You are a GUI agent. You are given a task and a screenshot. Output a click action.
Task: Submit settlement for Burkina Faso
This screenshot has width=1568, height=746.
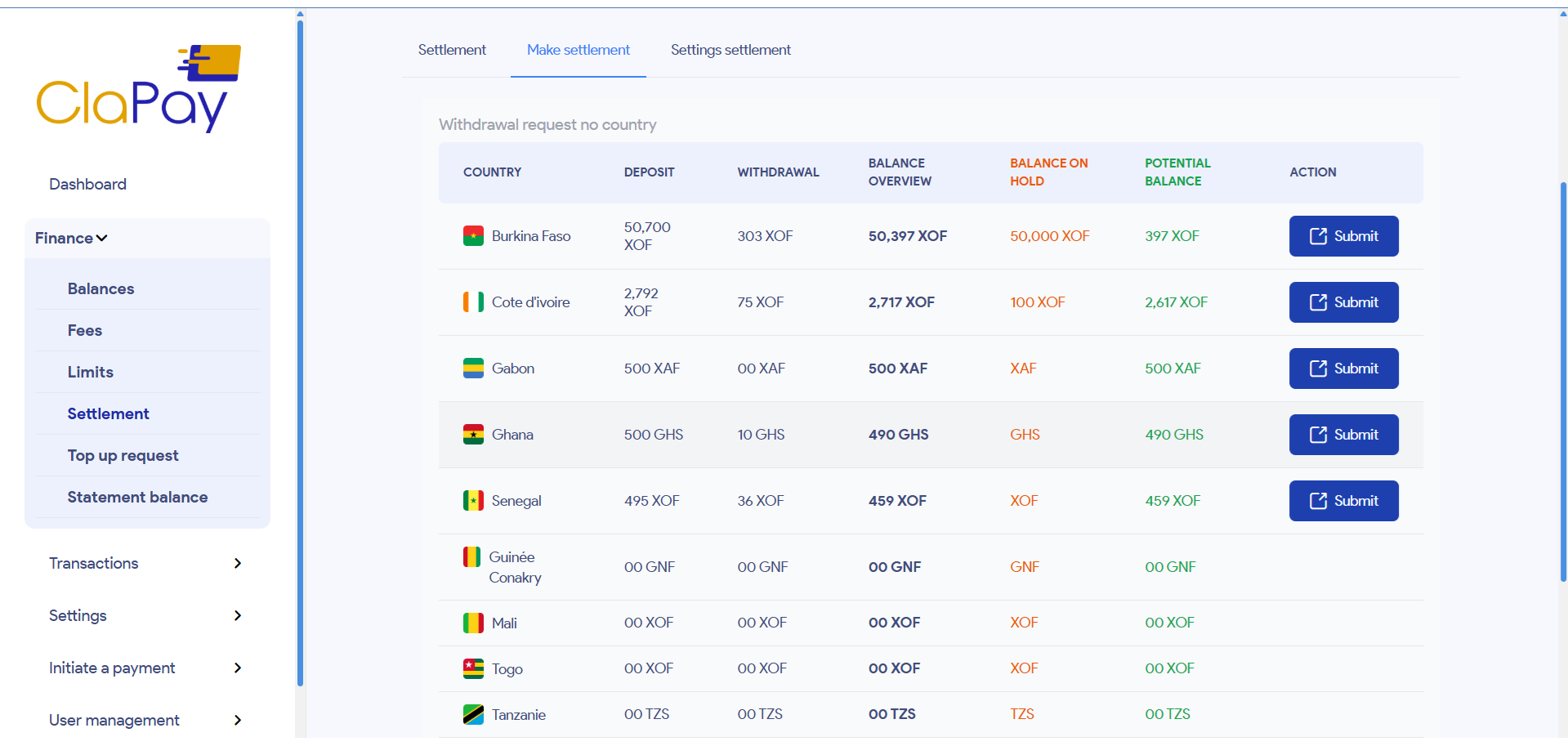pos(1343,236)
